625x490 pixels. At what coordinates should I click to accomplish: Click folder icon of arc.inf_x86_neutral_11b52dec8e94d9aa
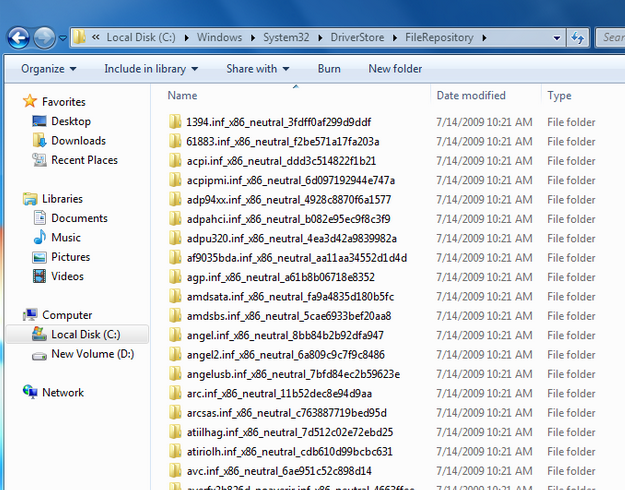(175, 393)
